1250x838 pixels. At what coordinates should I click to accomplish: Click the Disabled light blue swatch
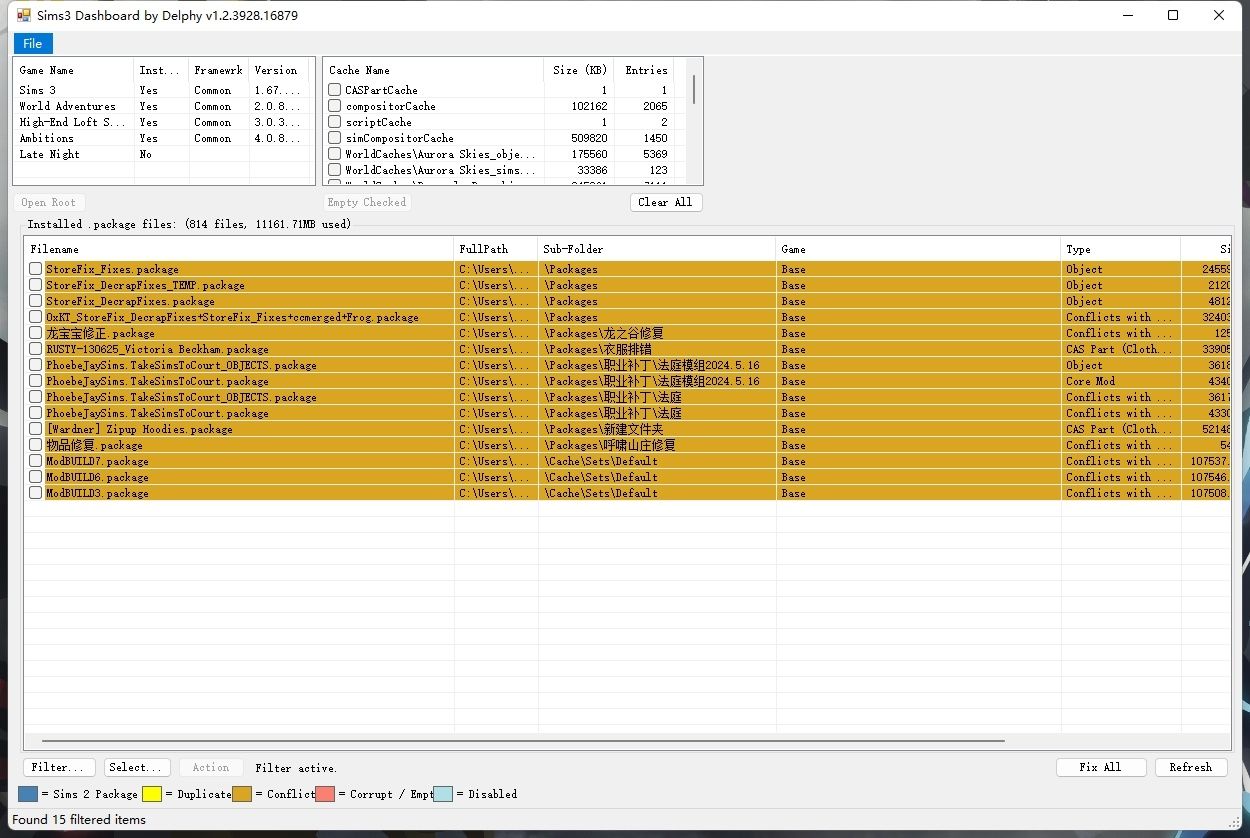point(443,794)
